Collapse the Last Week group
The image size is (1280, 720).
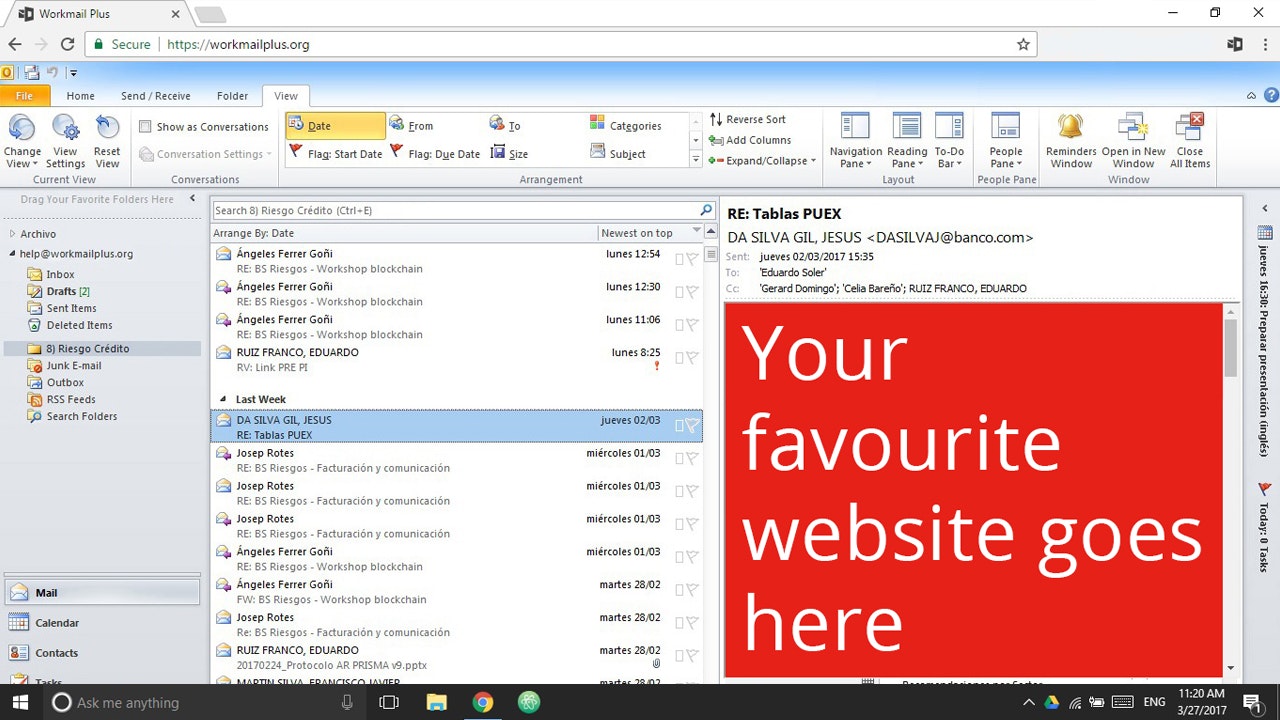click(224, 399)
